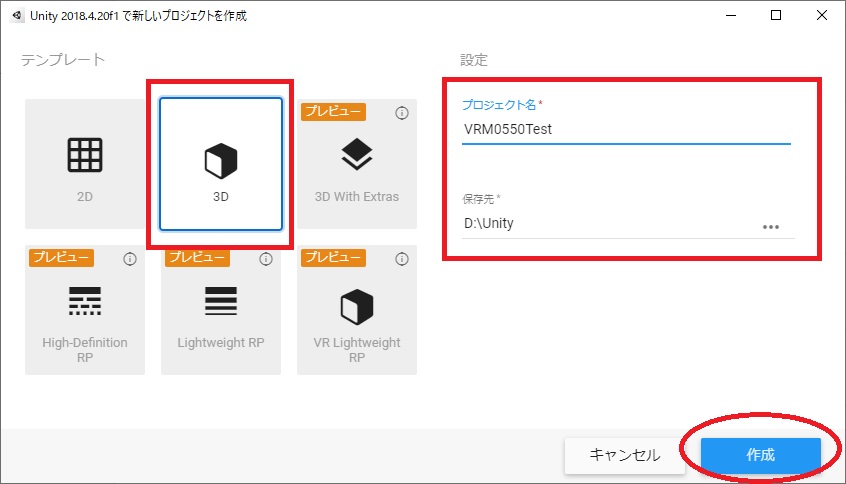The width and height of the screenshot is (846, 484).
Task: Select the 3D template card
Action: [221, 163]
